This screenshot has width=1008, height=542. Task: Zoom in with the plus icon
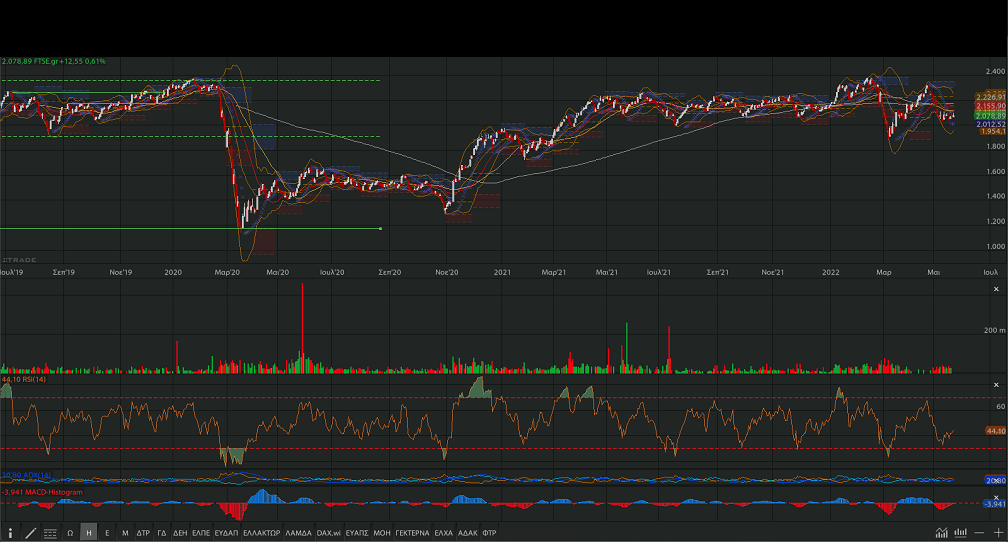[x=998, y=533]
